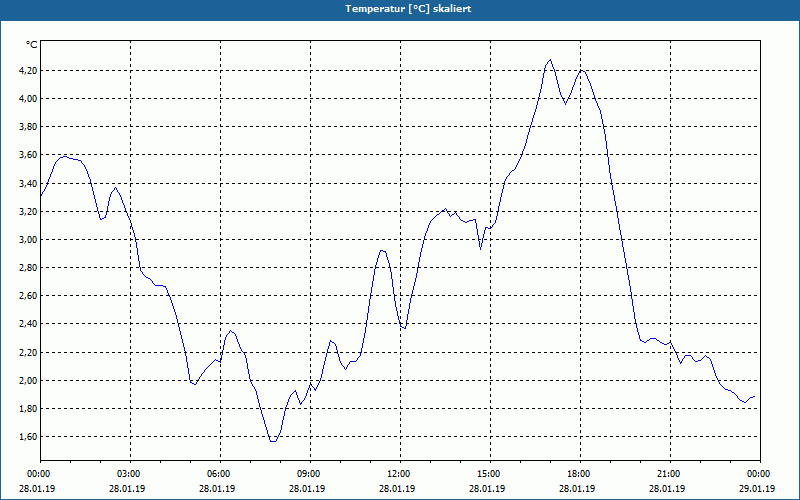Select the 4,00 y-axis value
Image resolution: width=800 pixels, height=500 pixels.
28,98
